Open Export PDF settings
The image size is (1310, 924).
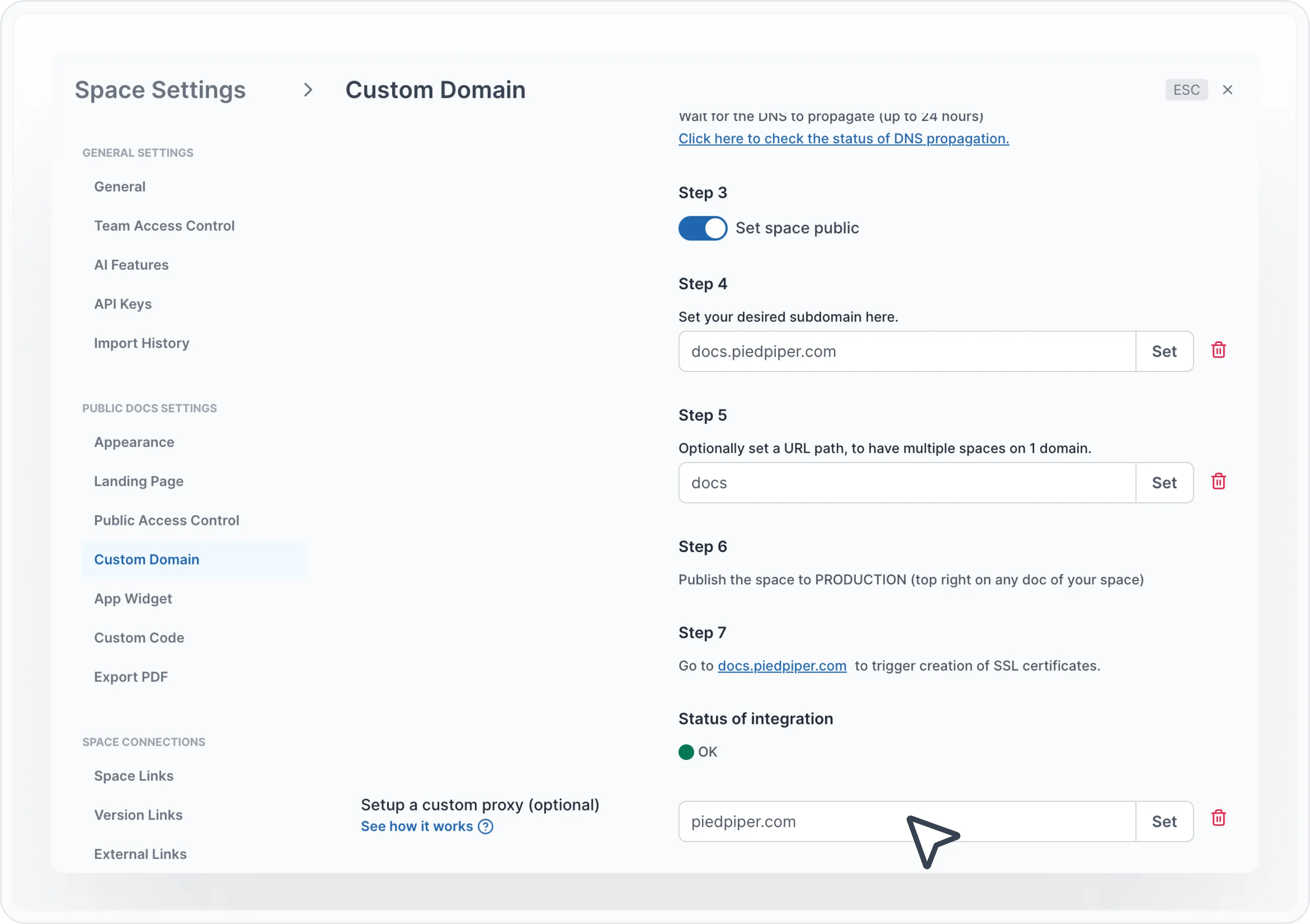pyautogui.click(x=131, y=677)
